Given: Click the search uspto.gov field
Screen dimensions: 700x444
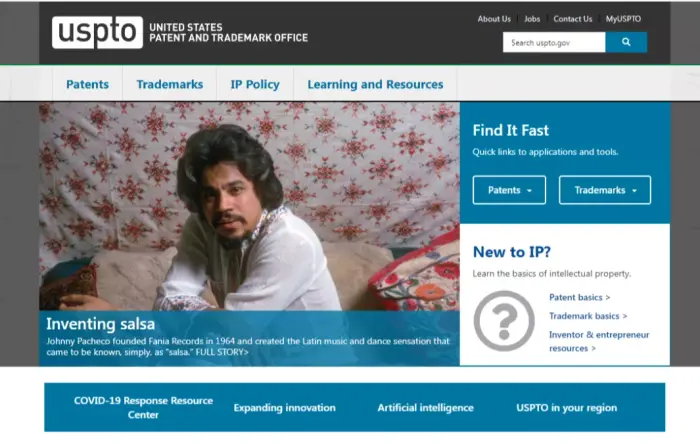Looking at the screenshot, I should [x=554, y=42].
